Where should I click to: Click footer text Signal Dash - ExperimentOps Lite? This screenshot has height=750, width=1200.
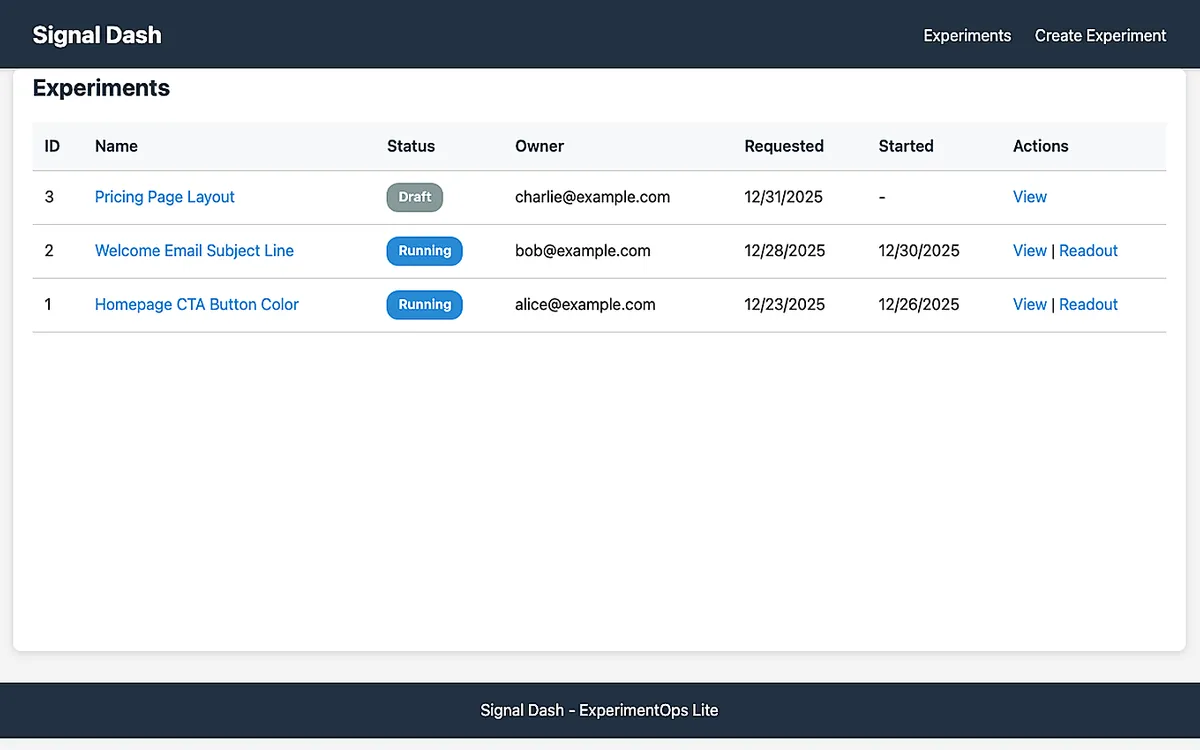tap(599, 710)
